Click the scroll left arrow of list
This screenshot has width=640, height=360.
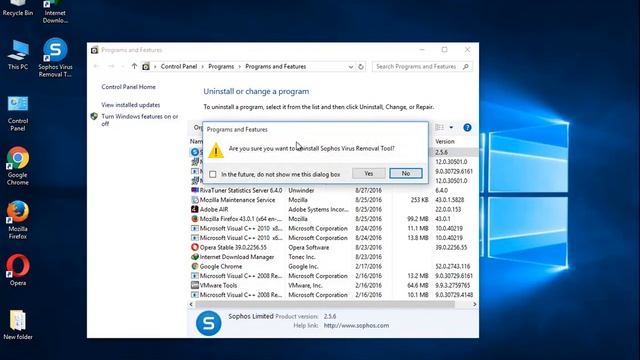[x=191, y=304]
